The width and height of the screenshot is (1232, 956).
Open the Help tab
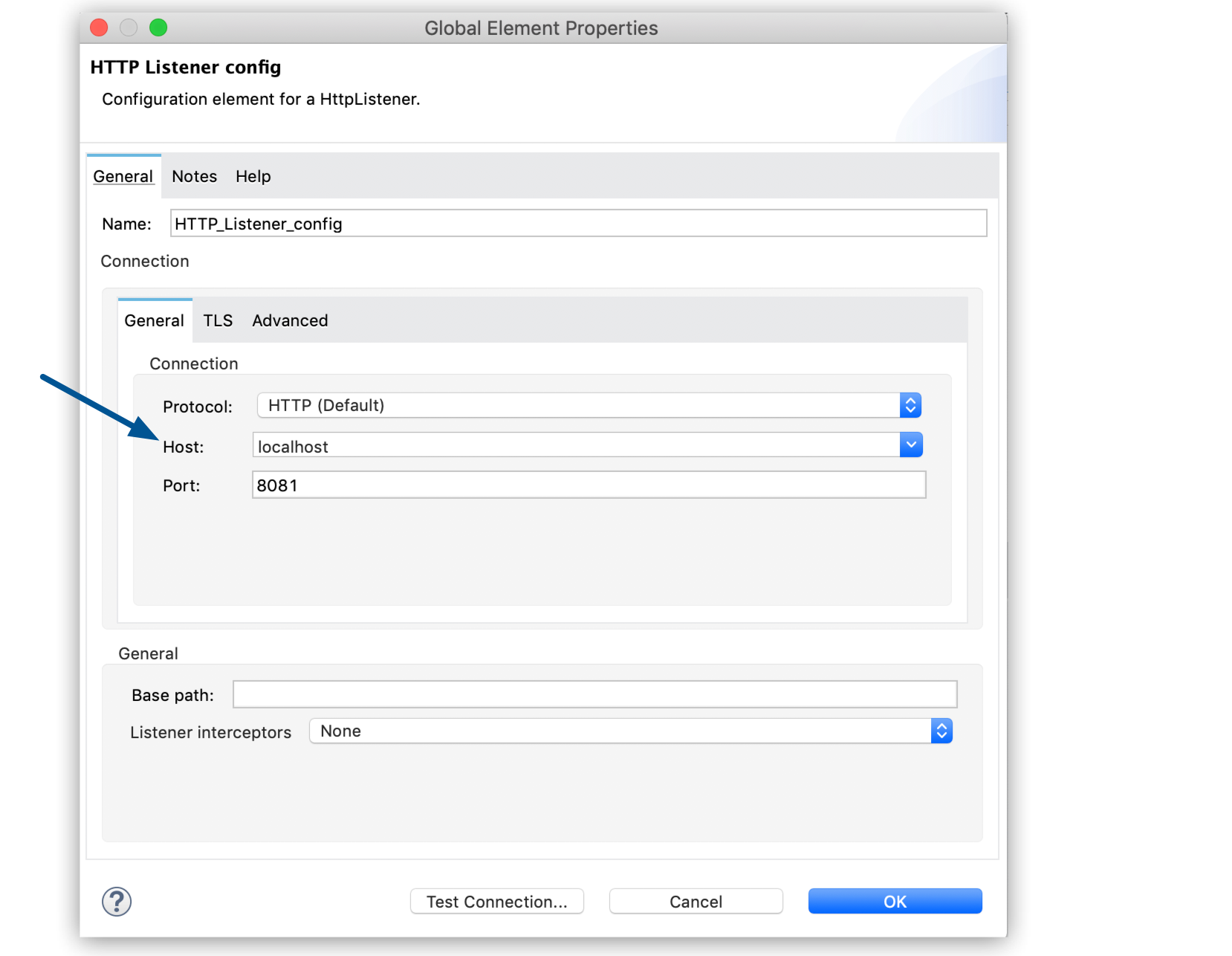pos(253,176)
